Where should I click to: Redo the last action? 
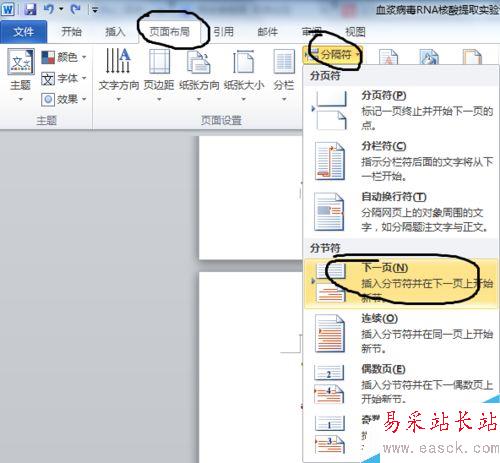(x=75, y=9)
